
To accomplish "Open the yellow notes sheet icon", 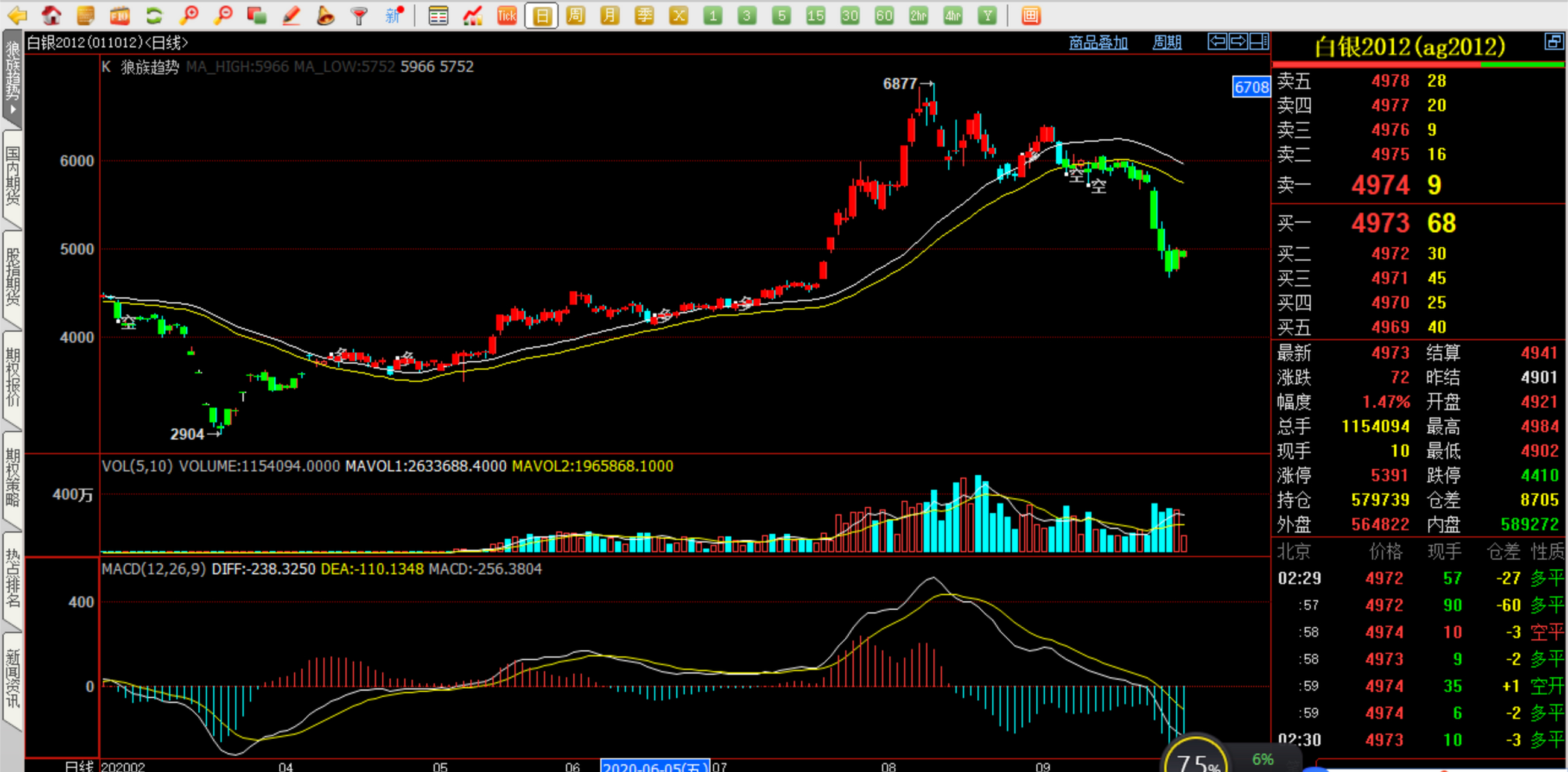I will (86, 15).
